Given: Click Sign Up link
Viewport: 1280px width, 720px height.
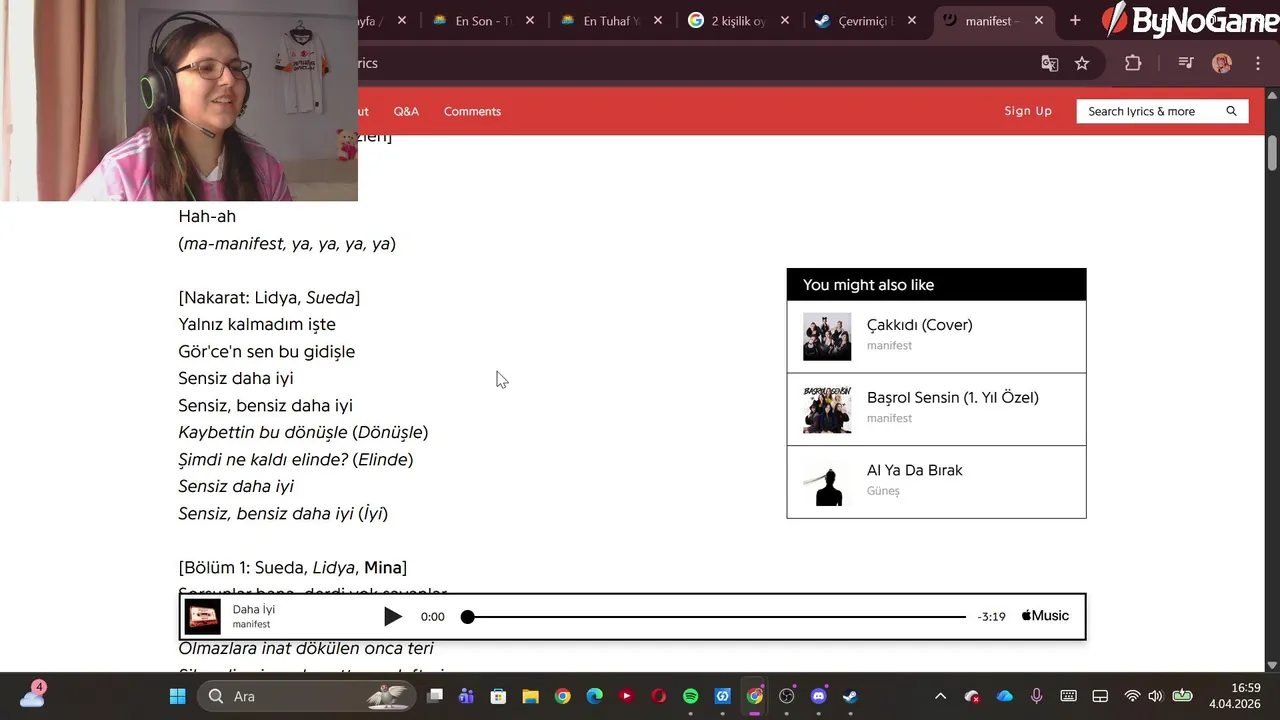Looking at the screenshot, I should (x=1028, y=111).
